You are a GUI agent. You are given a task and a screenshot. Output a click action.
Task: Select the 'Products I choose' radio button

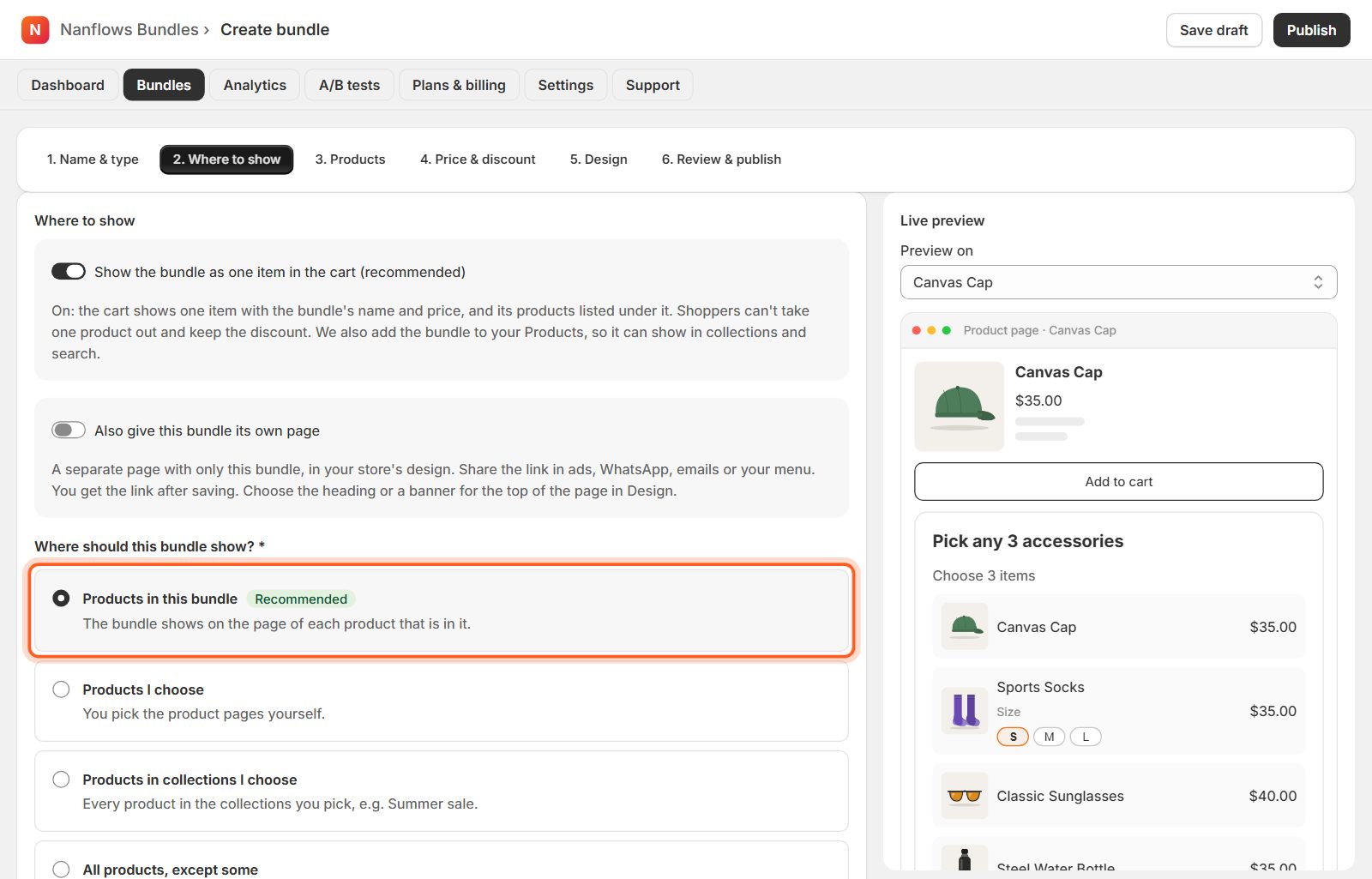[61, 689]
